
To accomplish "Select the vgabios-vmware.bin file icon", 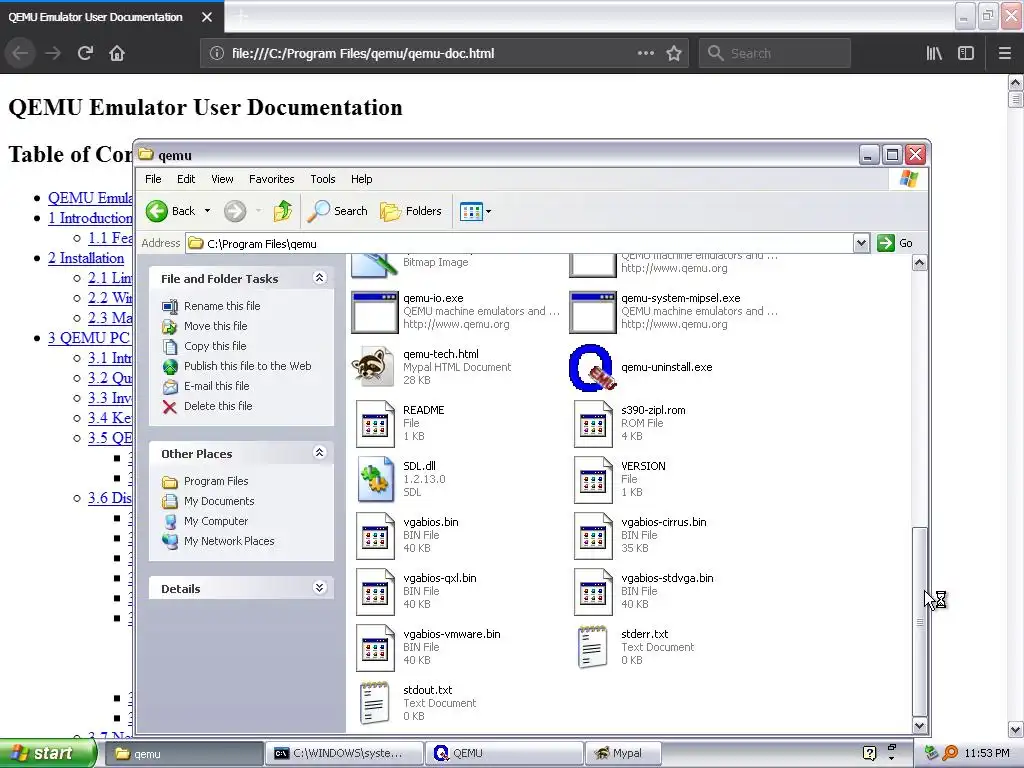I will 375,648.
